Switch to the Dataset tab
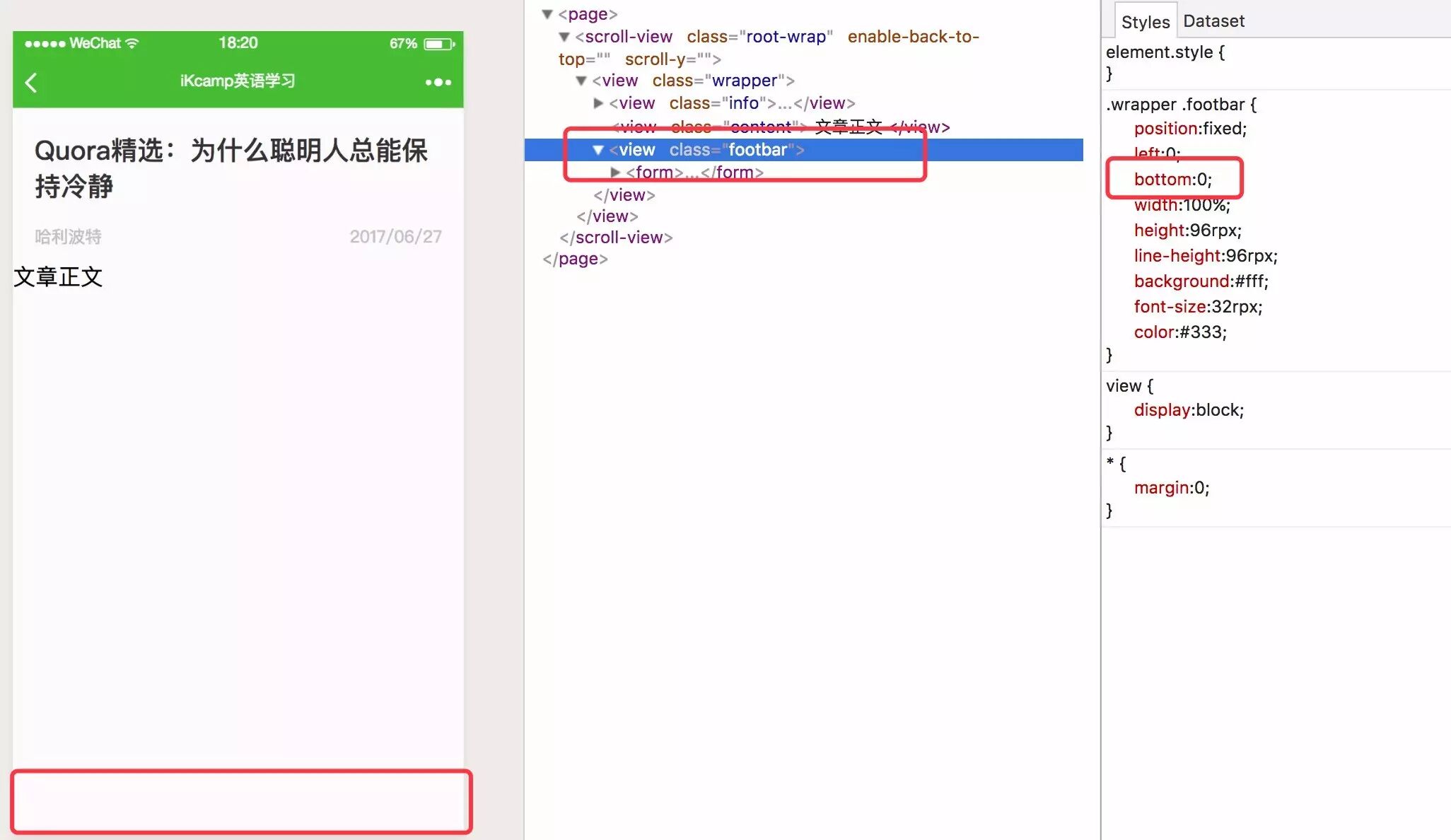 point(1213,21)
